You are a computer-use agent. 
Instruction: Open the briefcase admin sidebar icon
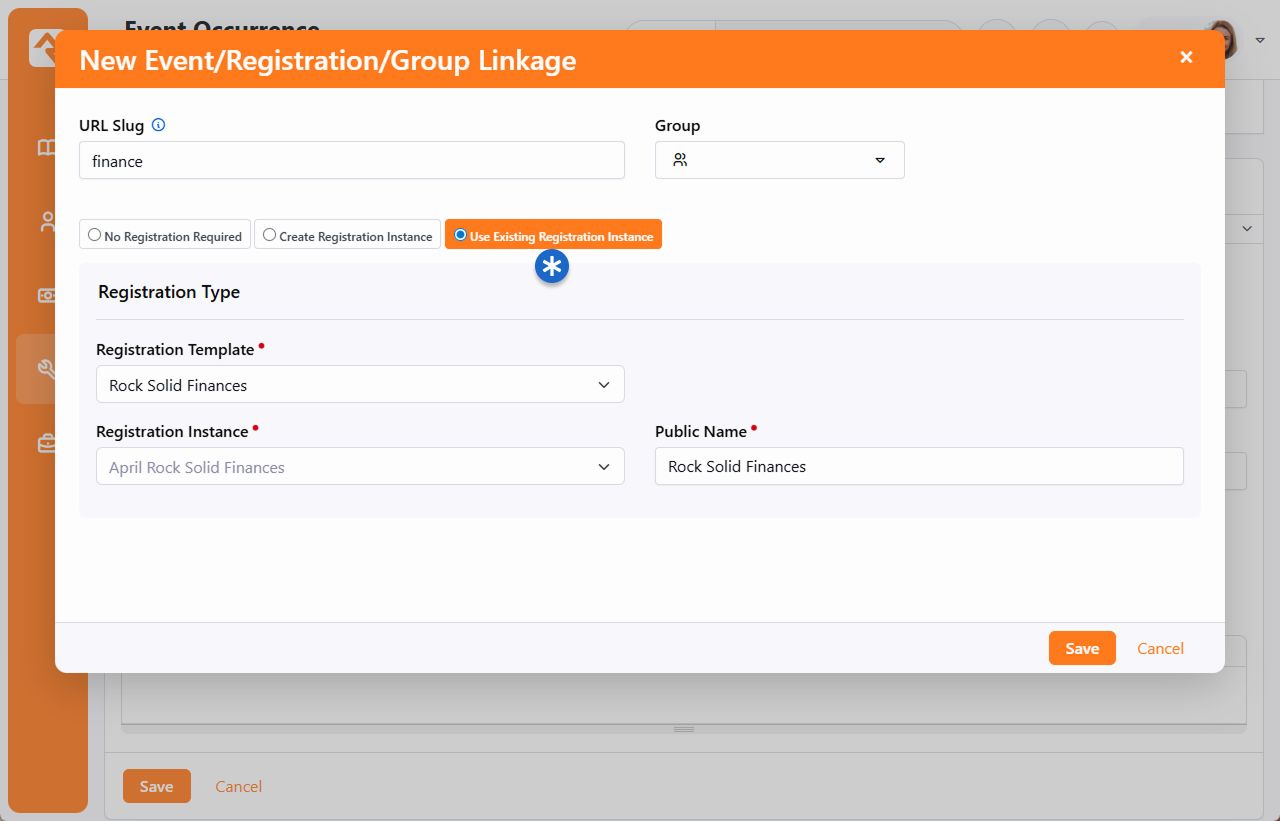point(46,443)
